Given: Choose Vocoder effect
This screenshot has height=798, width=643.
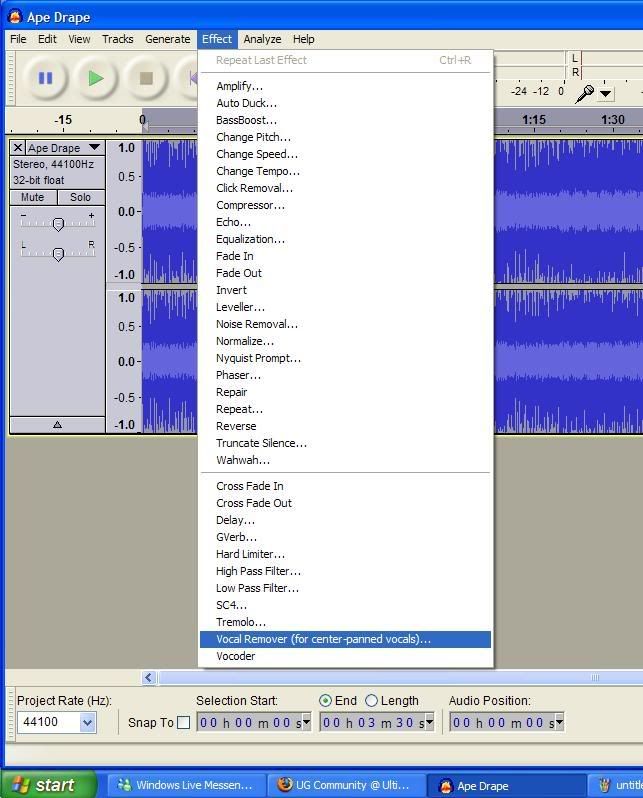Looking at the screenshot, I should pos(345,656).
